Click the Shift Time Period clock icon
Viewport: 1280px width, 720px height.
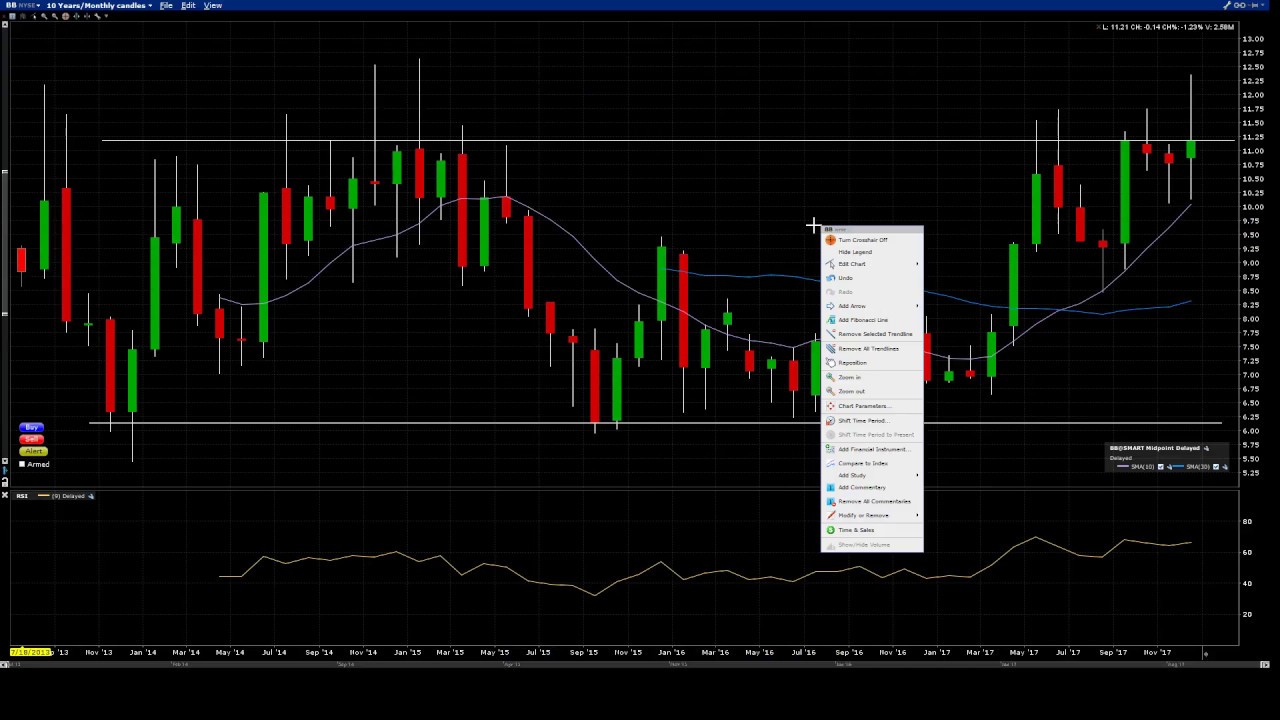click(x=830, y=421)
